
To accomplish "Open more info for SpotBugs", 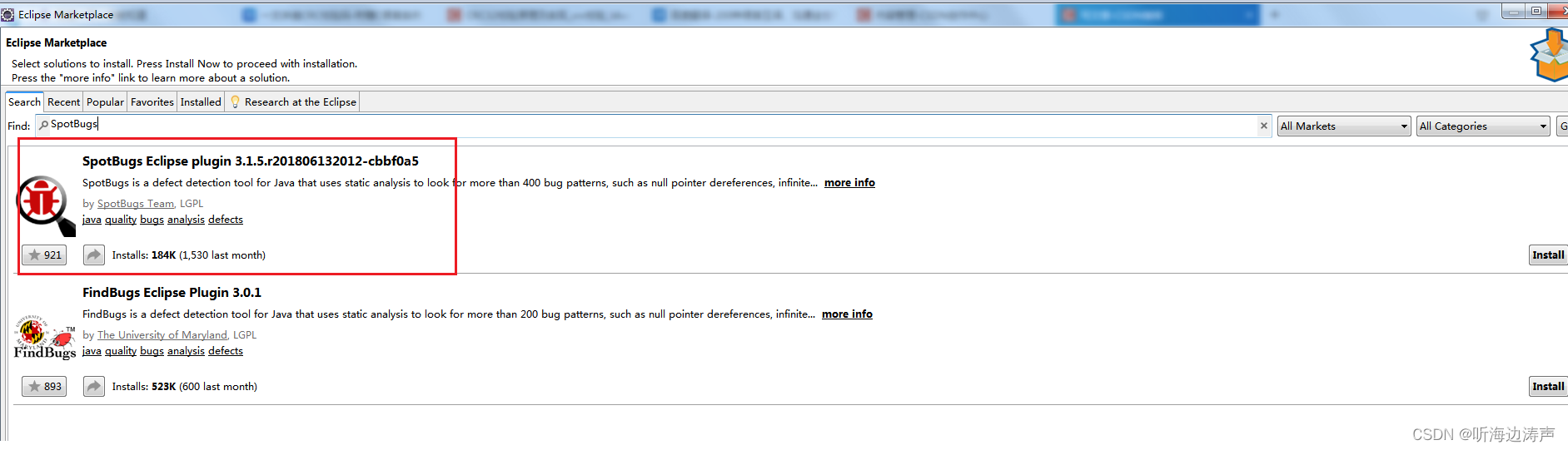I will click(x=849, y=183).
